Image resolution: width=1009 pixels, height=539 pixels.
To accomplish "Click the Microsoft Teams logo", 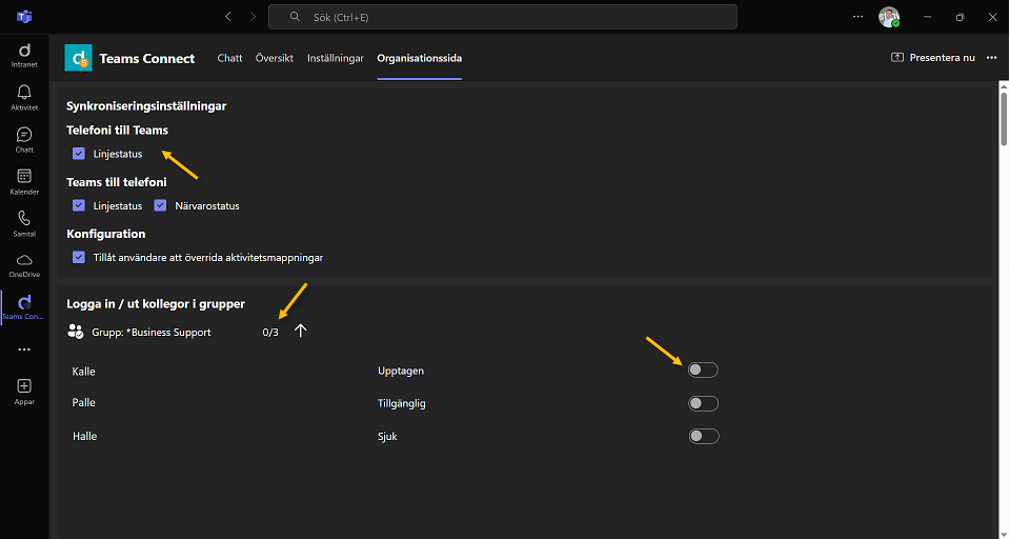I will pos(24,17).
